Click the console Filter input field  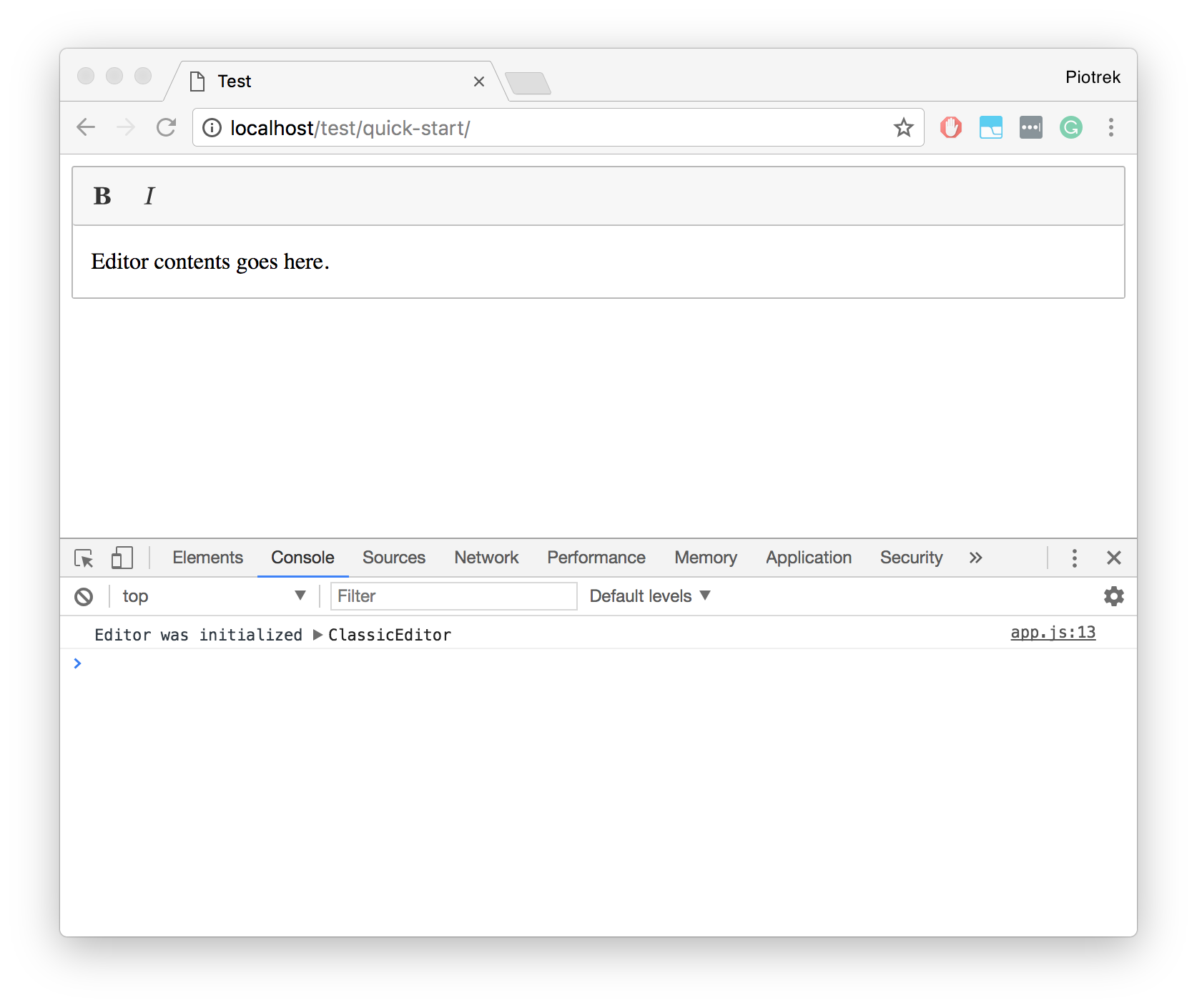[453, 596]
